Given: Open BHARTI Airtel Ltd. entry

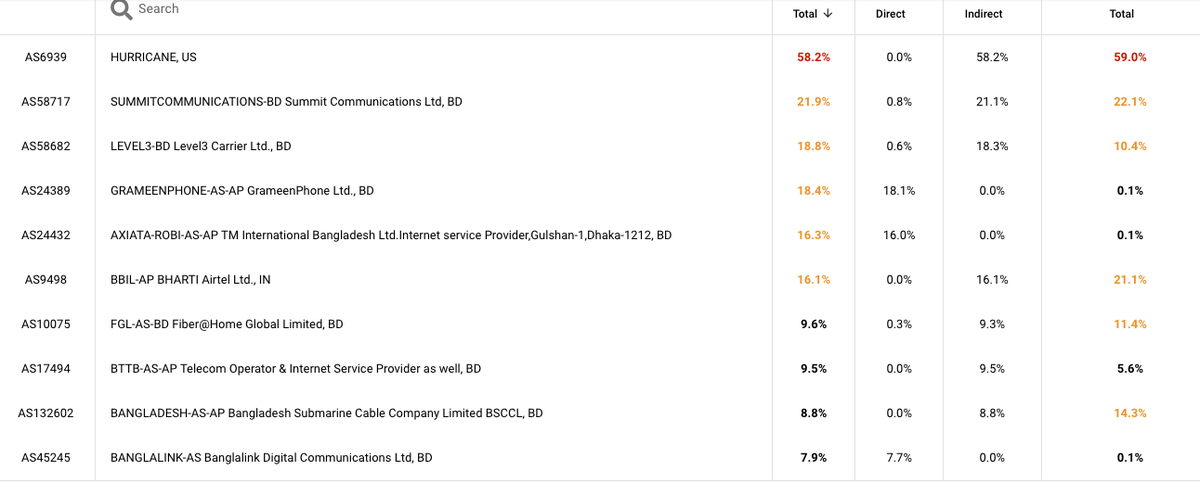Looking at the screenshot, I should (190, 280).
